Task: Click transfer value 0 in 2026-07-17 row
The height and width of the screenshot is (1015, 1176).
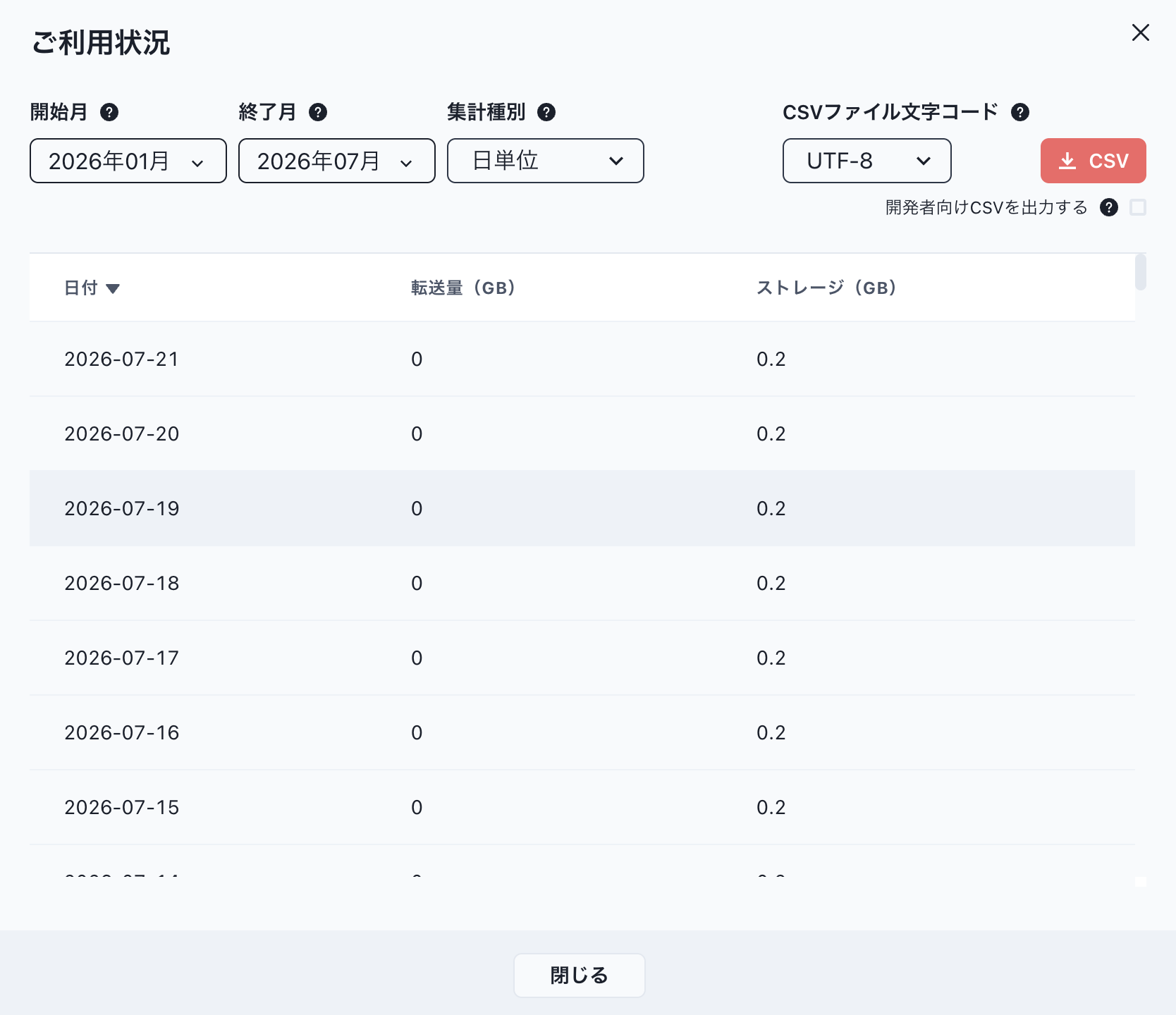Action: (417, 658)
